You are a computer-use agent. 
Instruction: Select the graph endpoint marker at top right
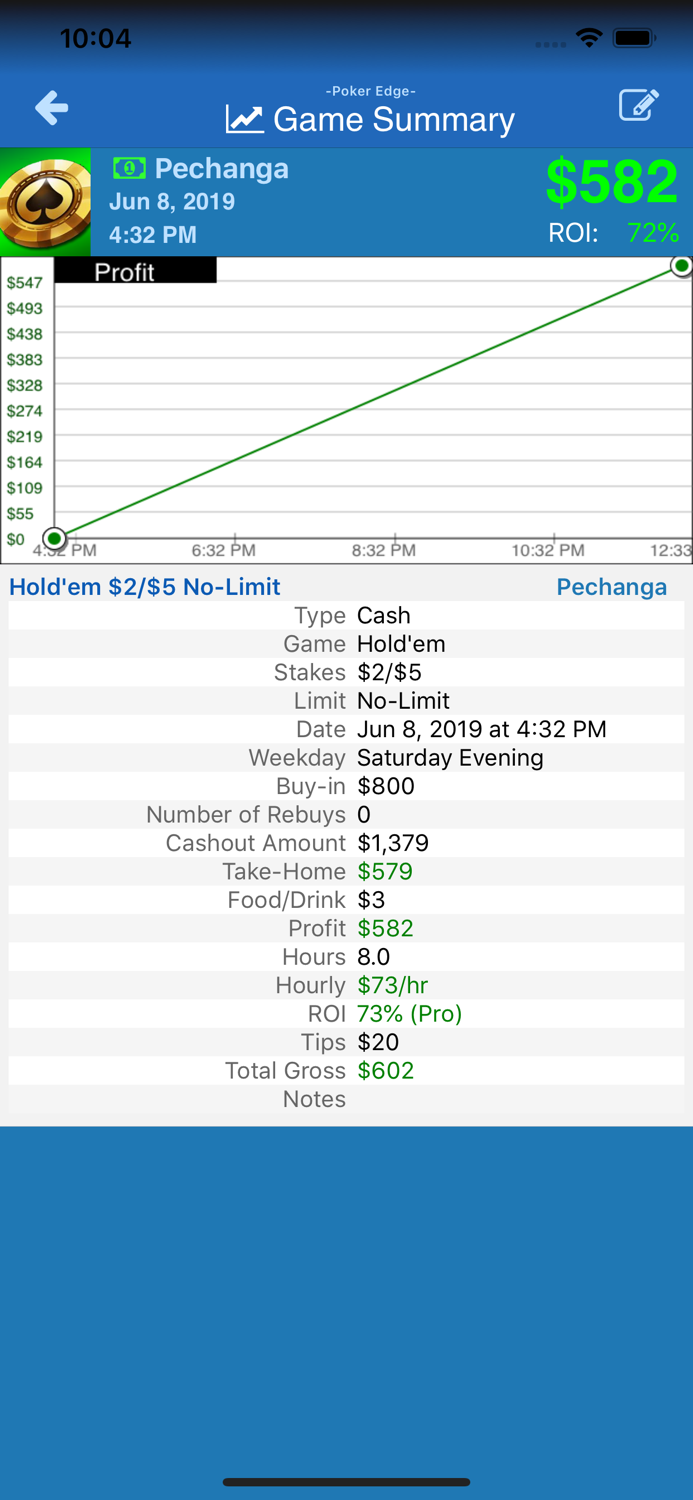(x=680, y=266)
